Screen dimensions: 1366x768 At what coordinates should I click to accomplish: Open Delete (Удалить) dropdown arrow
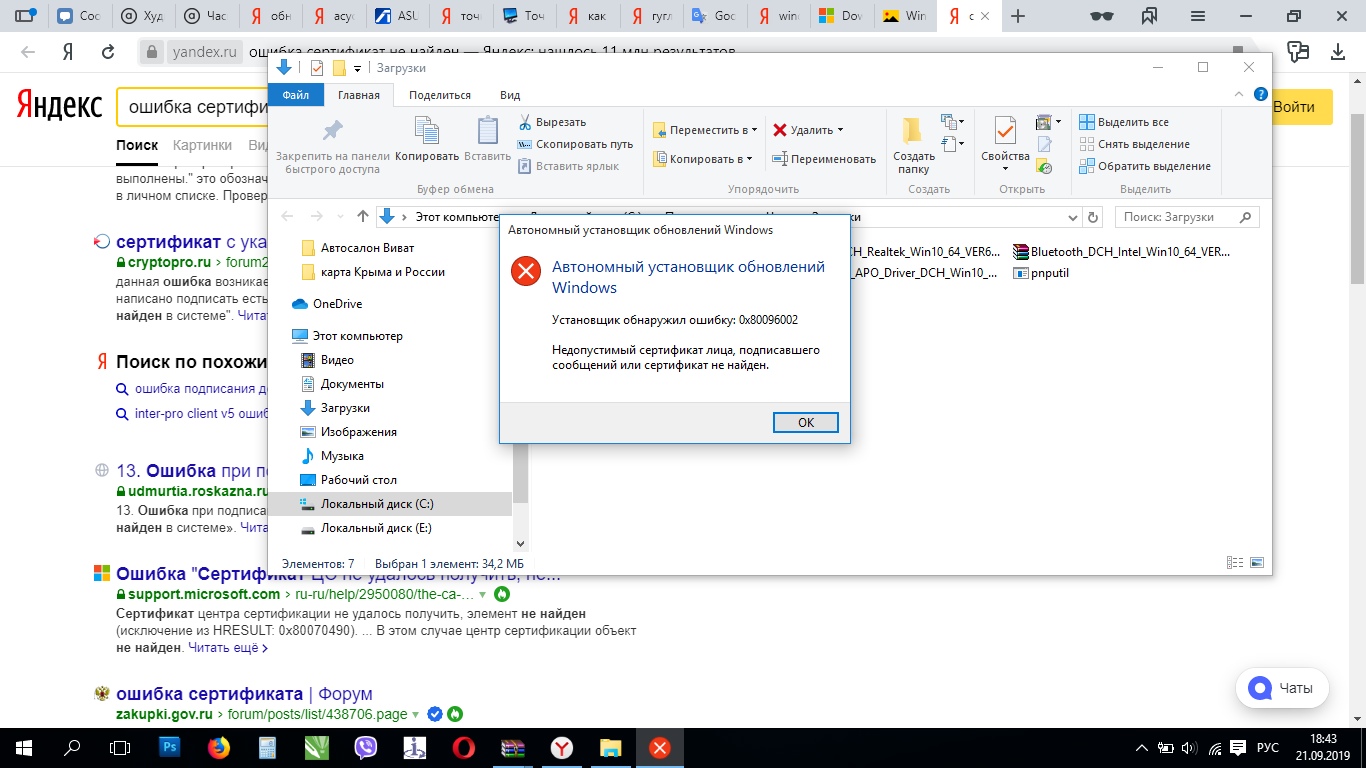840,130
